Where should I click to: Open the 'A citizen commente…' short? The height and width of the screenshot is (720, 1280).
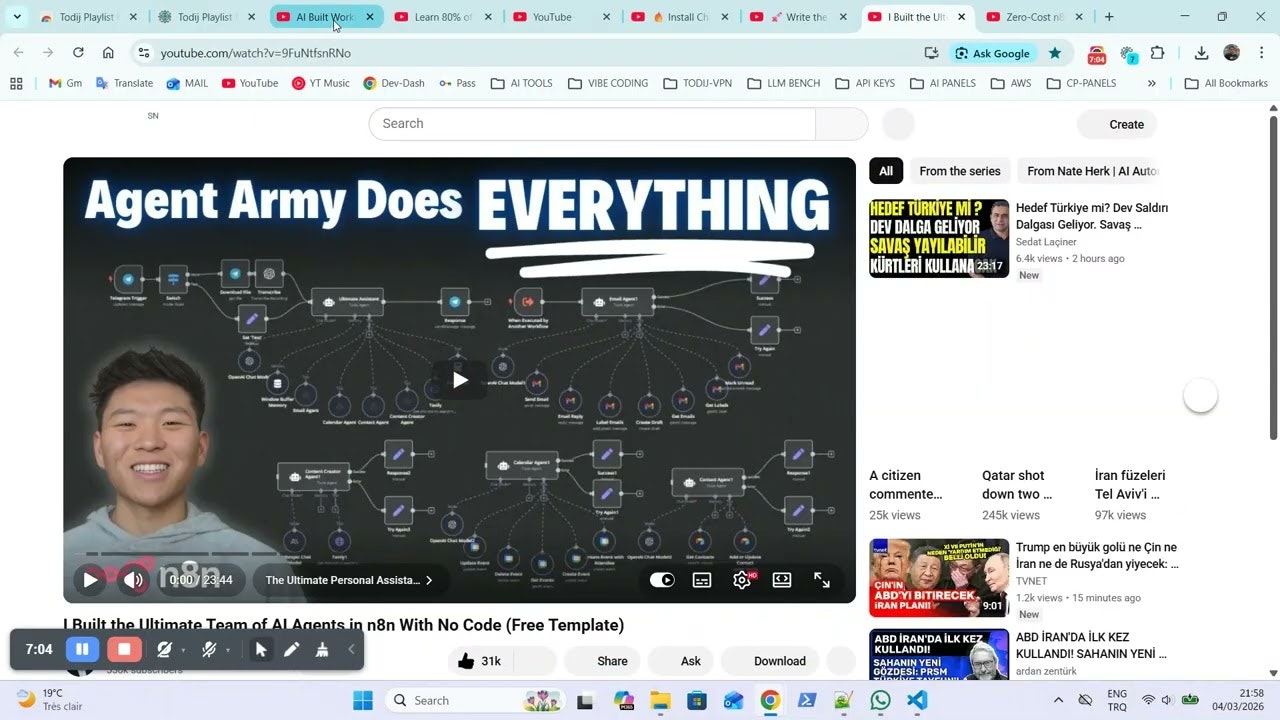click(906, 484)
